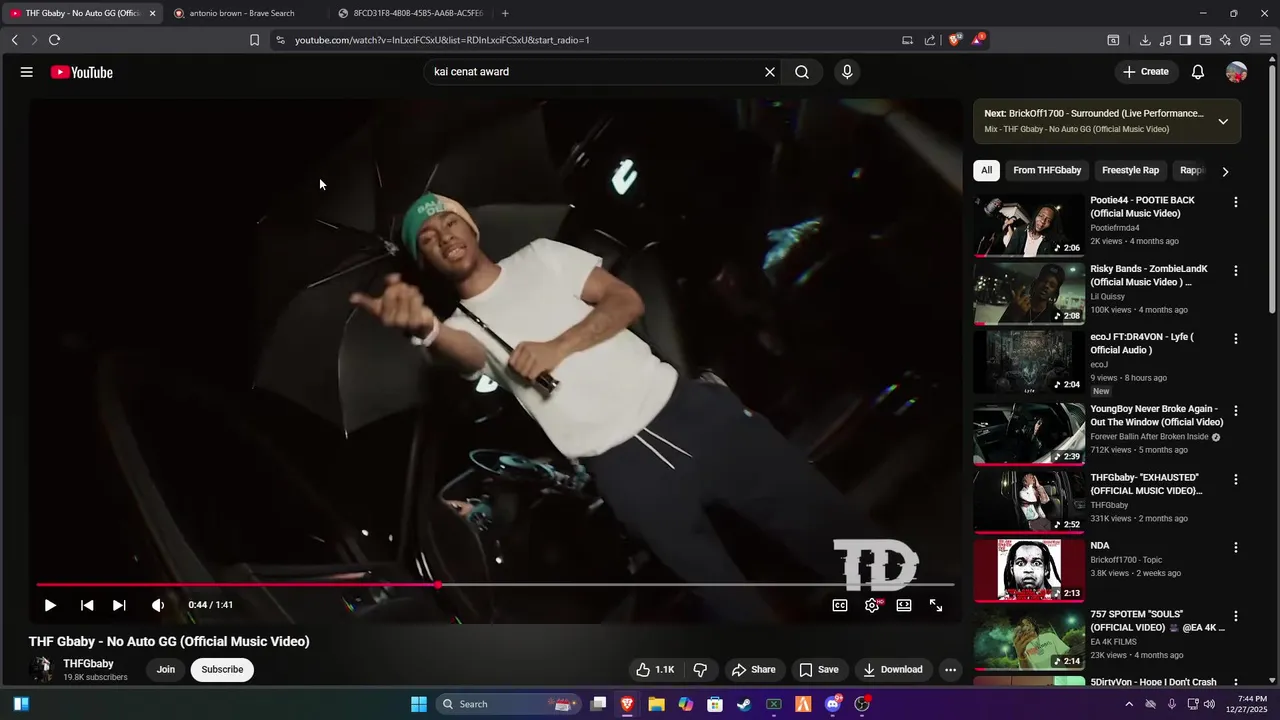Screen dimensions: 1280x720
Task: Select the From THFGbaby chip
Action: (x=1047, y=170)
